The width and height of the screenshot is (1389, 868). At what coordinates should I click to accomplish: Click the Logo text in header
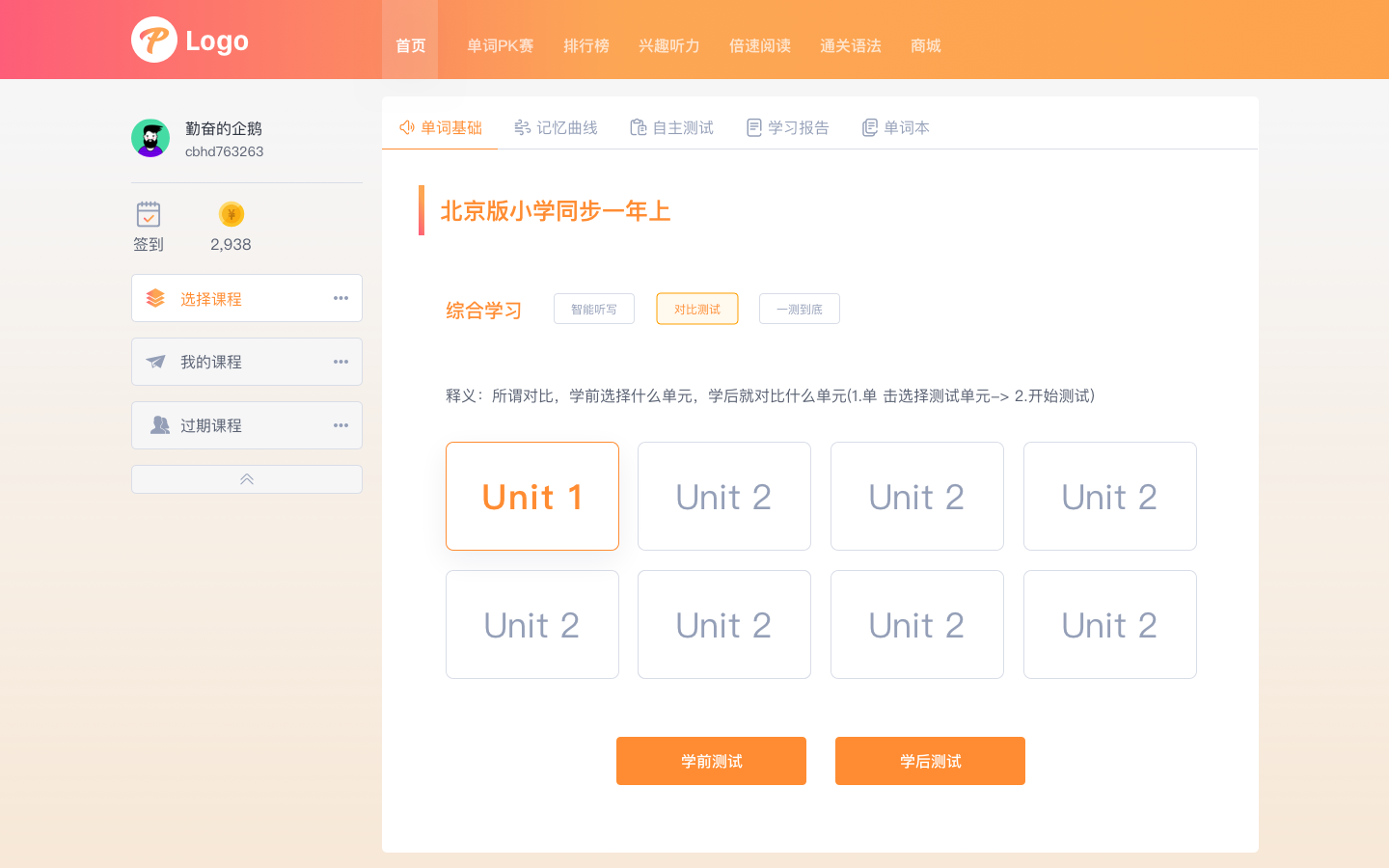(217, 41)
